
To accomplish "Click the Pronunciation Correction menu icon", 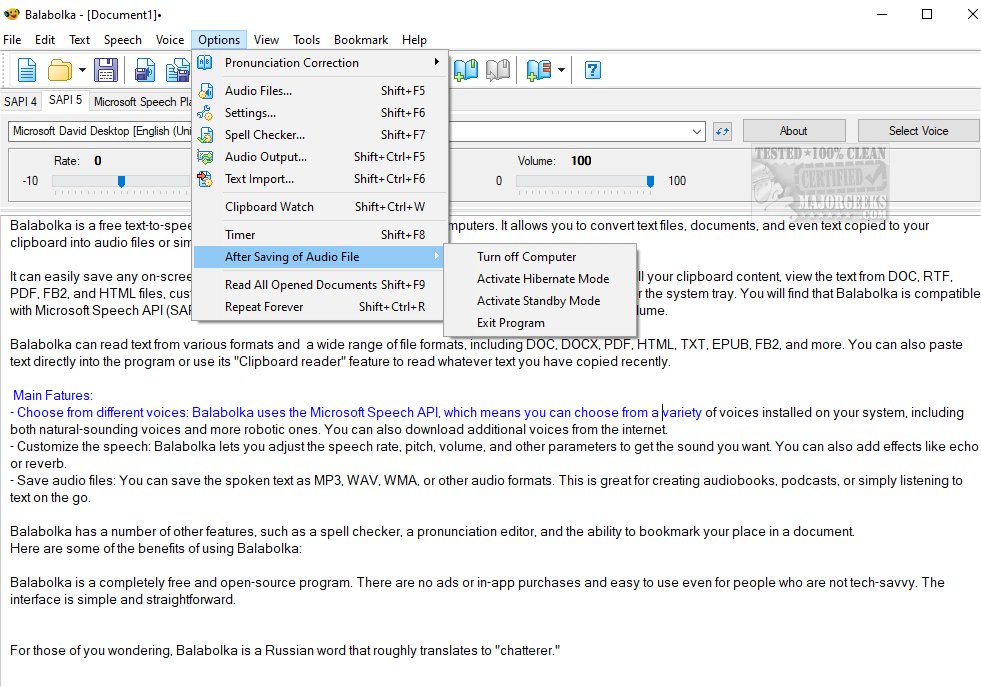I will [205, 63].
